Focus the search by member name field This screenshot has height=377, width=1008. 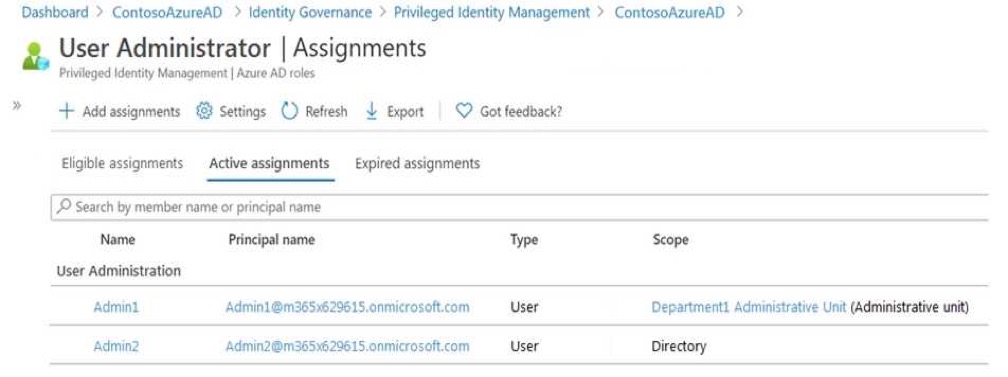[519, 207]
